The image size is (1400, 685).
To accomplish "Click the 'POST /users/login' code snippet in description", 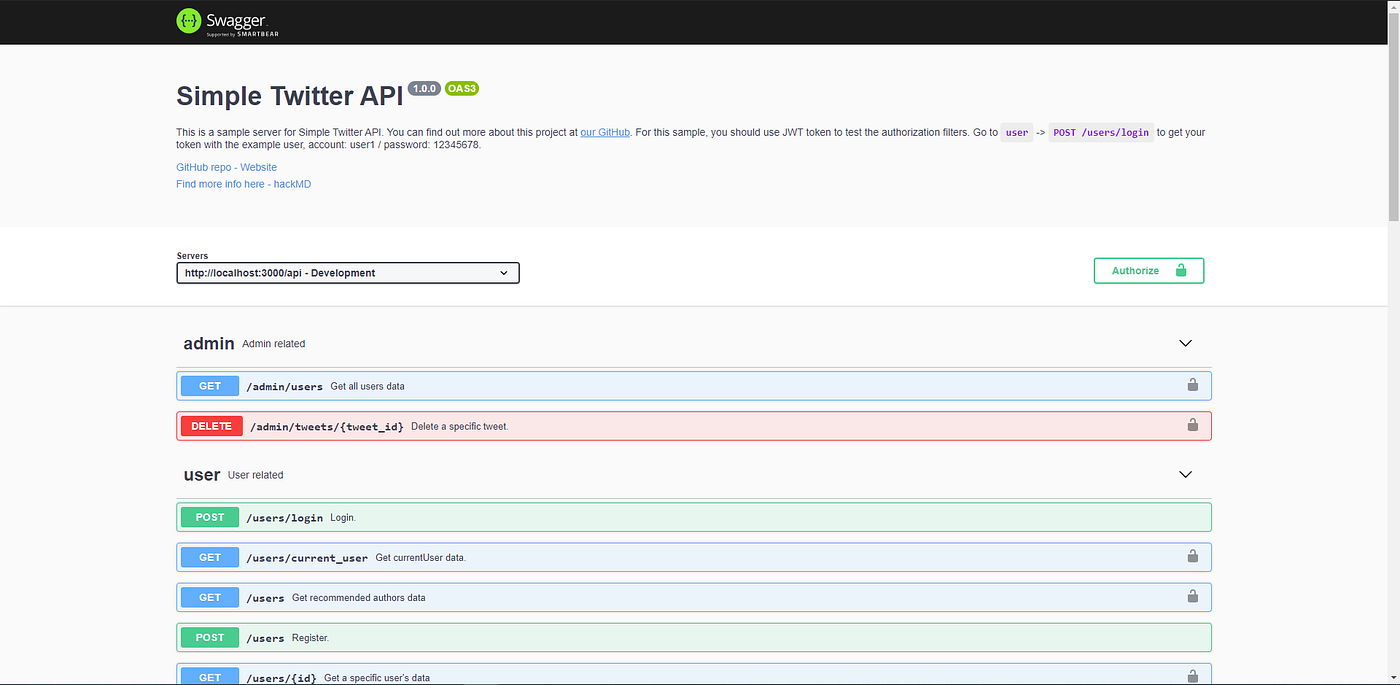I will 1101,132.
